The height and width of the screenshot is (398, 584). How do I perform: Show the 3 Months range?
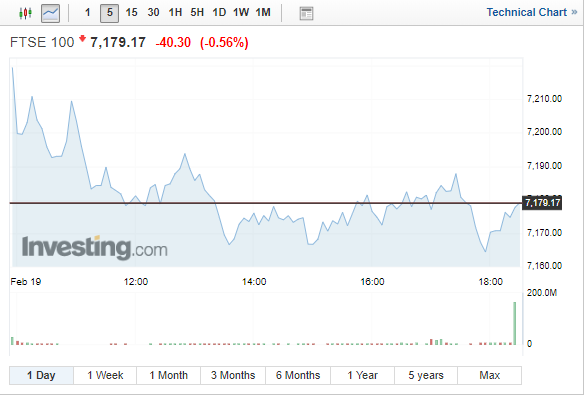pyautogui.click(x=233, y=375)
